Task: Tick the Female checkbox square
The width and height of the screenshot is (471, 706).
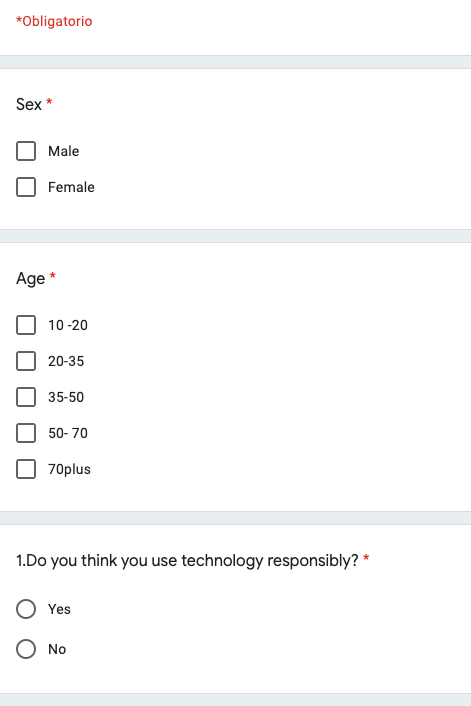Action: pos(26,187)
